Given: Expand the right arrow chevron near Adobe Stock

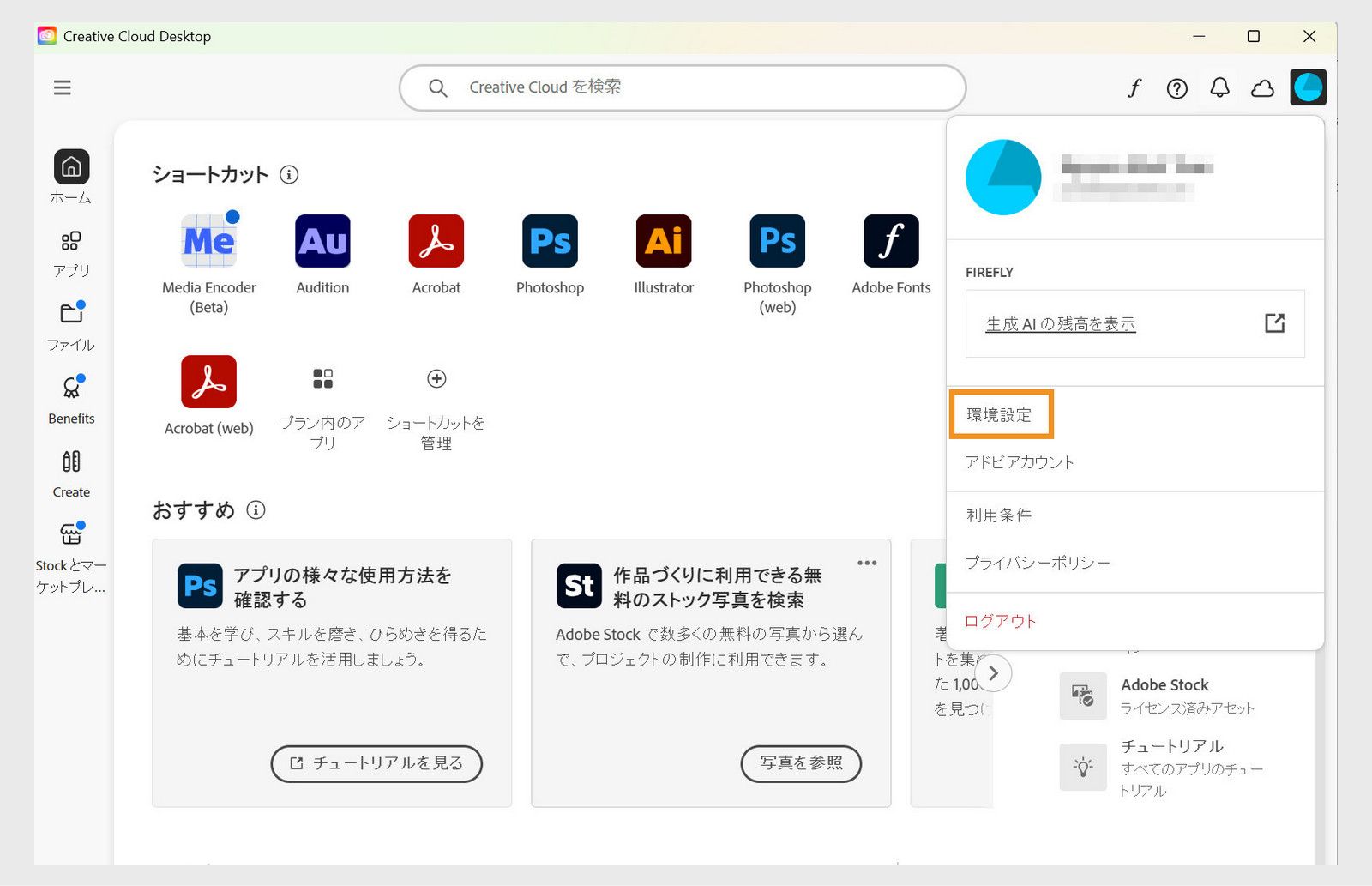Looking at the screenshot, I should coord(994,673).
